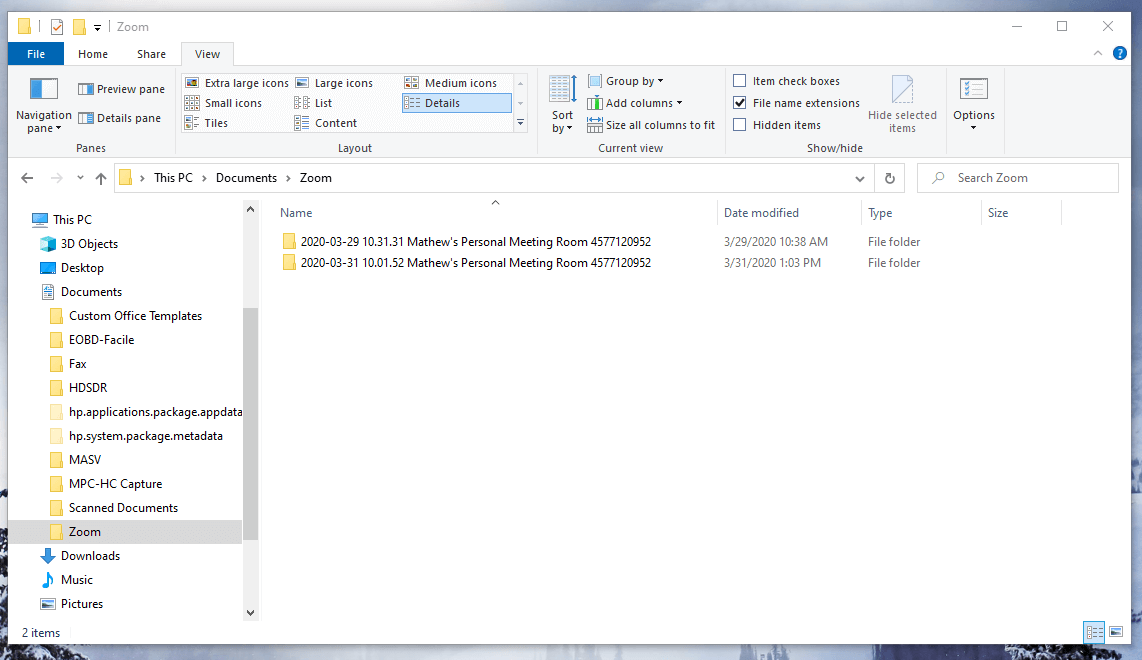Collapse the ribbon with the chevron

click(1098, 53)
